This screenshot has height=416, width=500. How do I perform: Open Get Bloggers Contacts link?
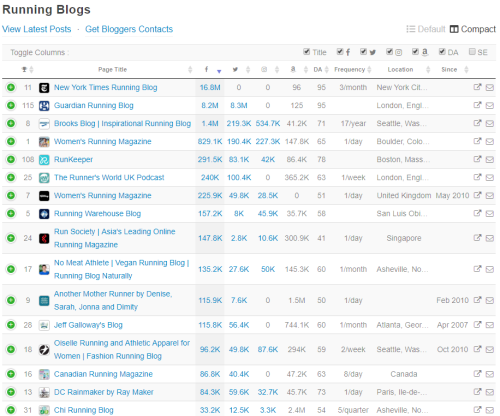click(129, 29)
